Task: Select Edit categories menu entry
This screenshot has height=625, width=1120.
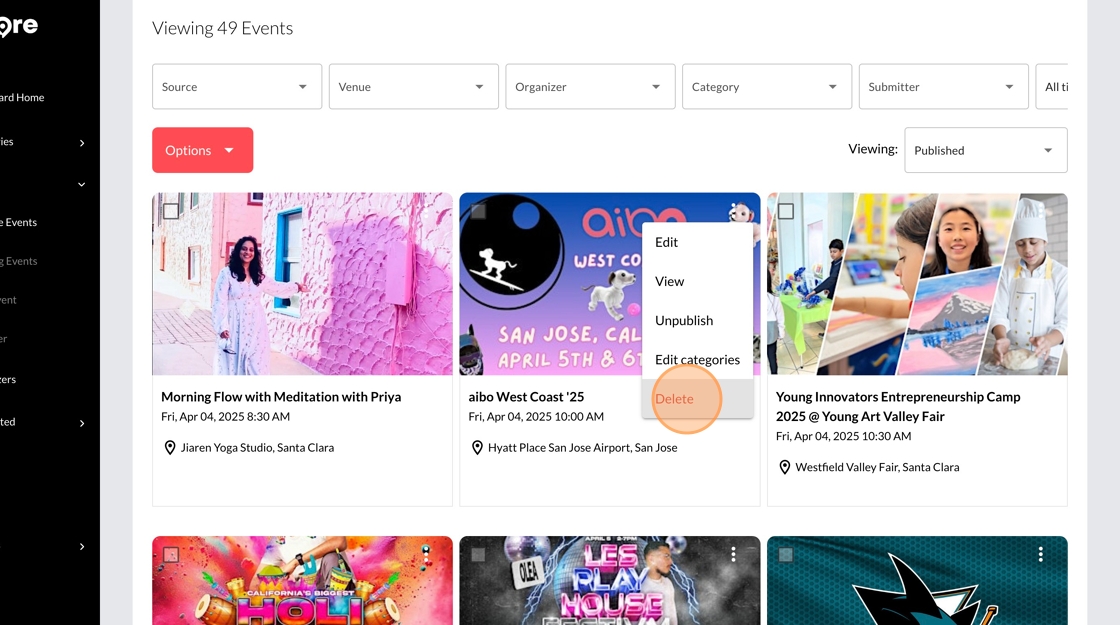Action: click(x=697, y=360)
